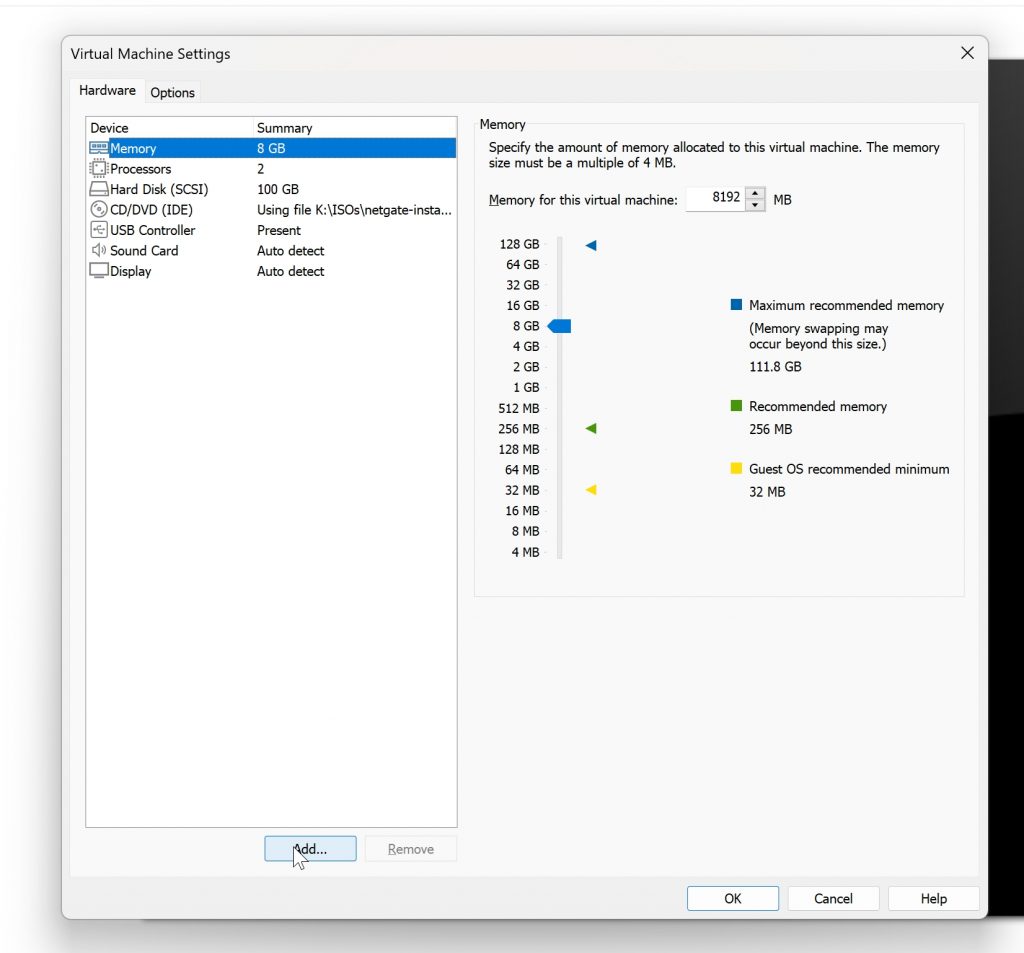Select the Sound Card speaker icon
Viewport: 1024px width, 953px height.
tap(98, 251)
